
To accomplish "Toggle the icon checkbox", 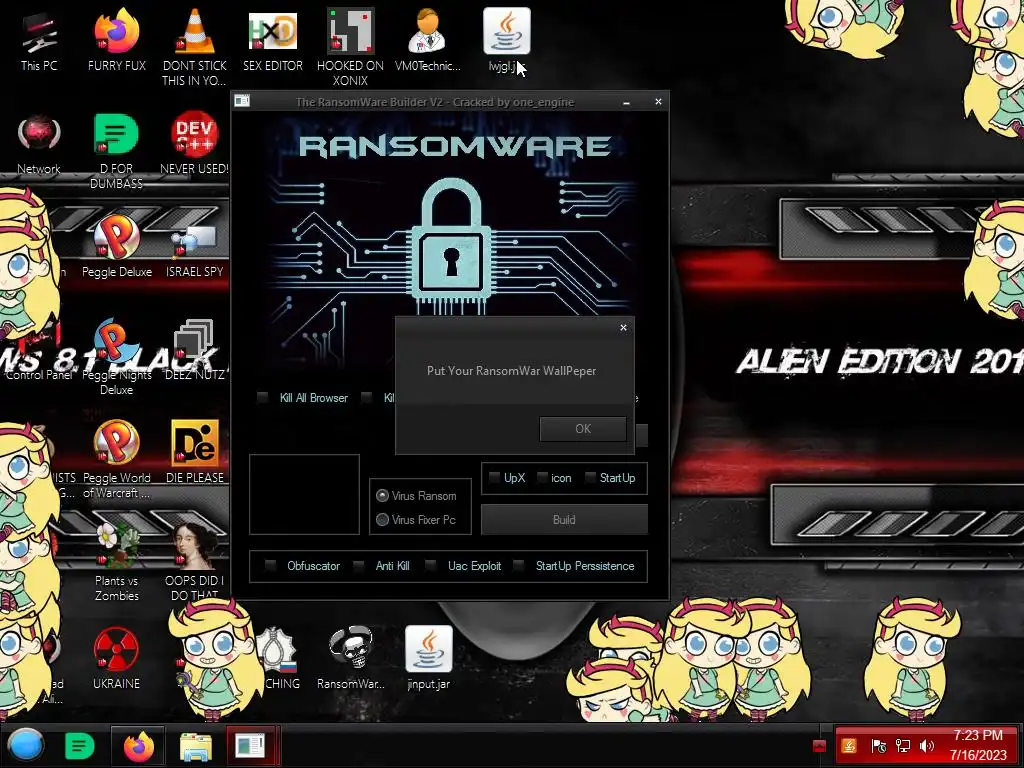I will pyautogui.click(x=542, y=478).
